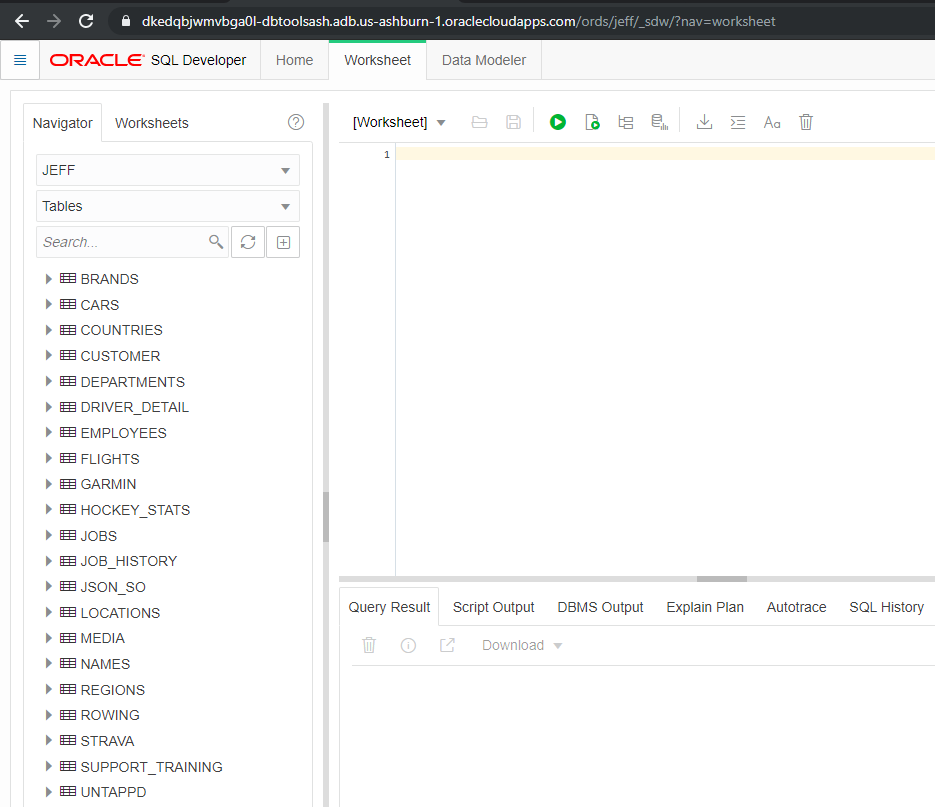This screenshot has height=807, width=935.
Task: Open the hamburger navigation menu
Action: pos(20,60)
